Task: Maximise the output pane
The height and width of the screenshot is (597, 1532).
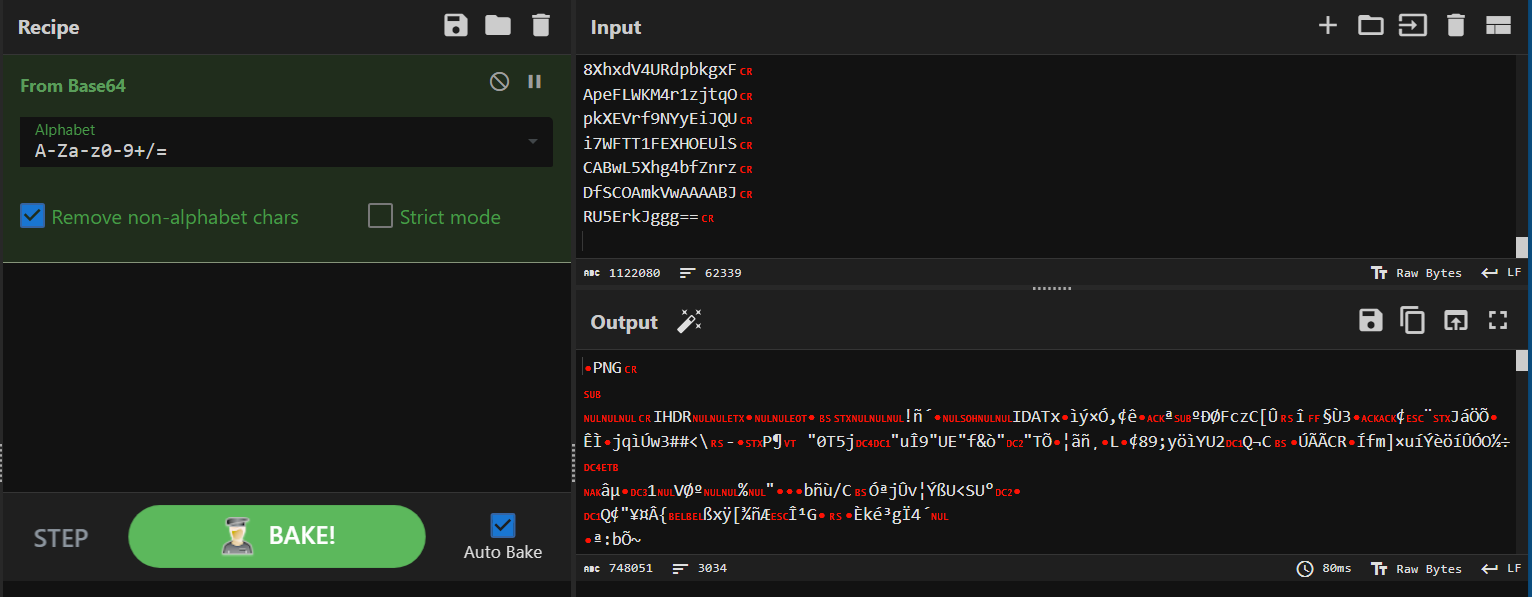Action: click(x=1497, y=320)
